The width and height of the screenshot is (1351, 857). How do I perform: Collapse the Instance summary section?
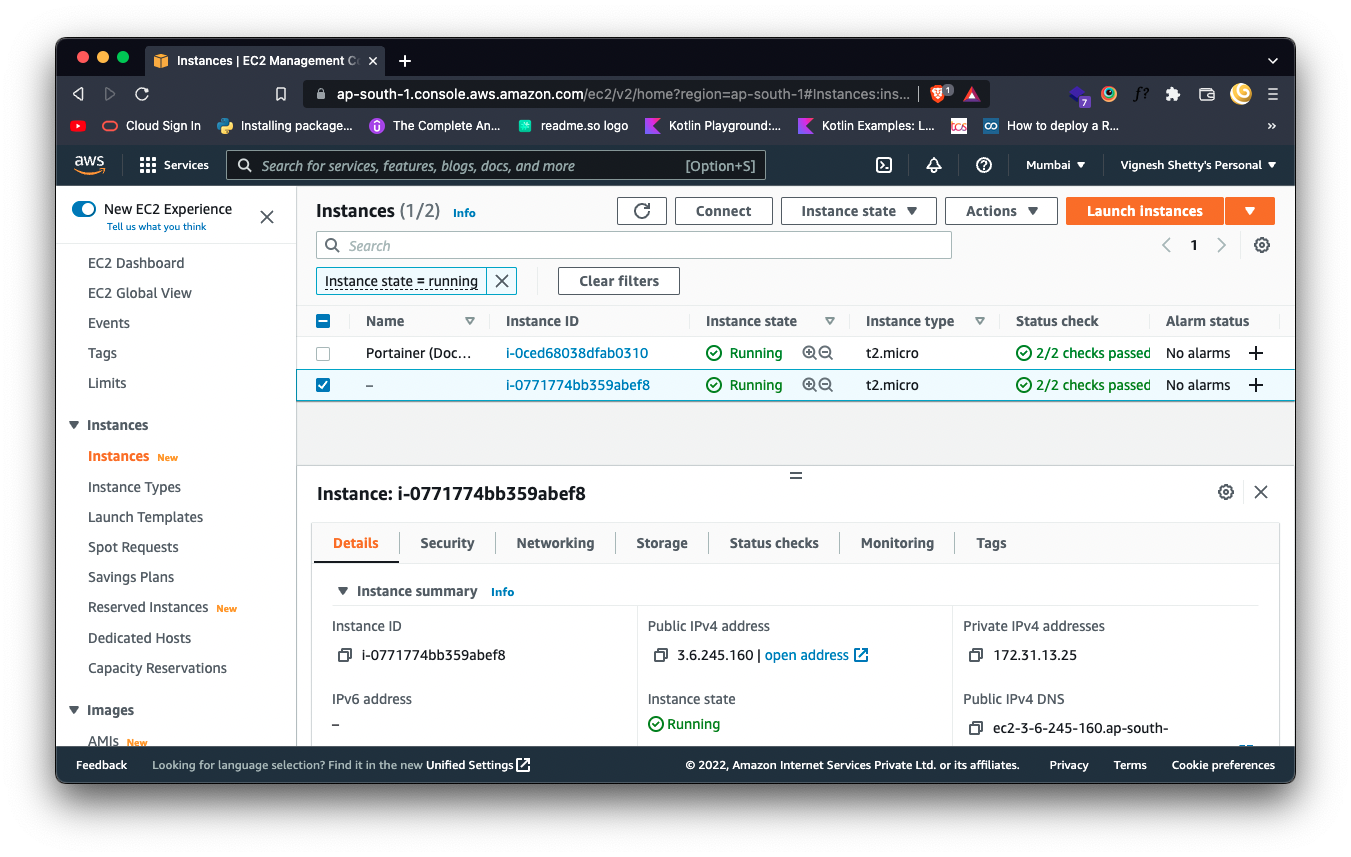tap(343, 591)
